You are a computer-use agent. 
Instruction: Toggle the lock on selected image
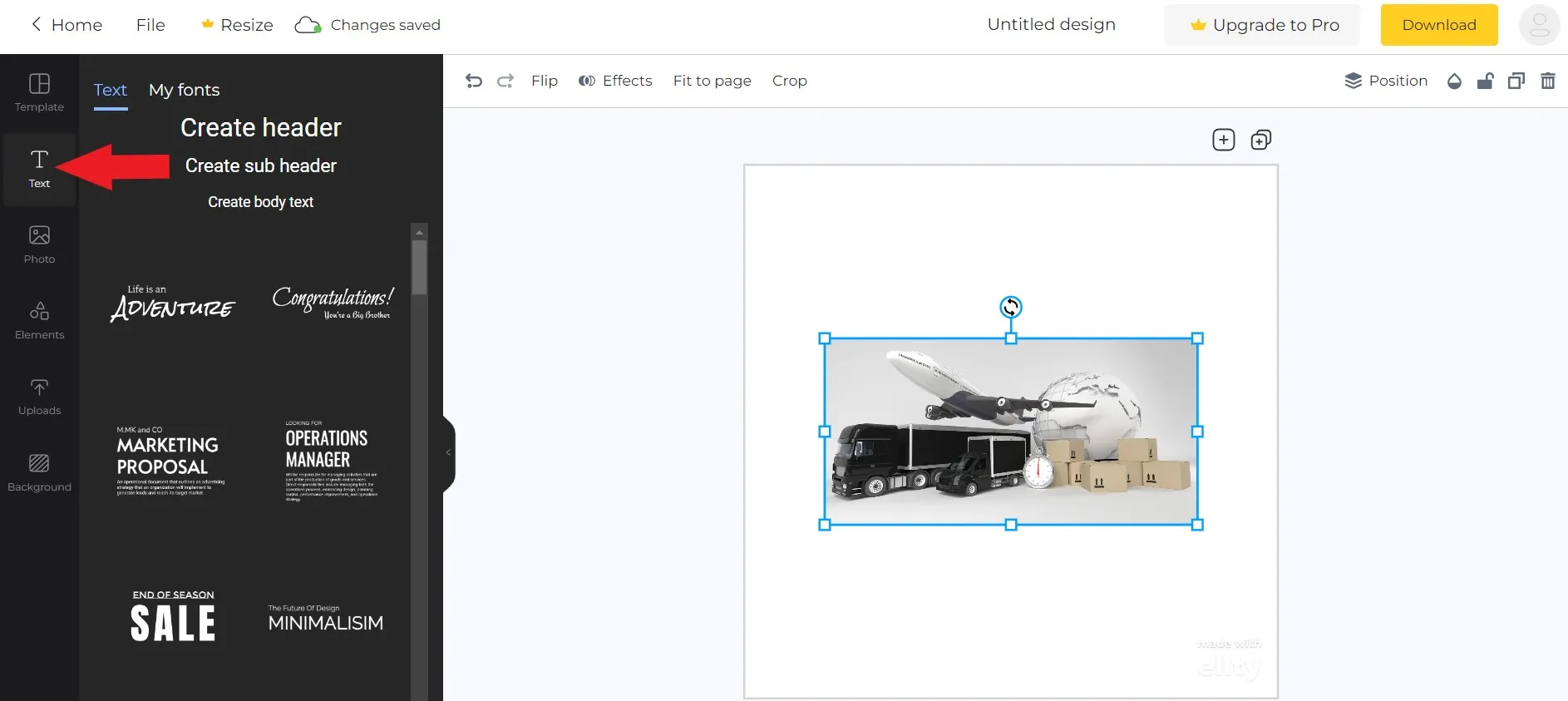1485,81
